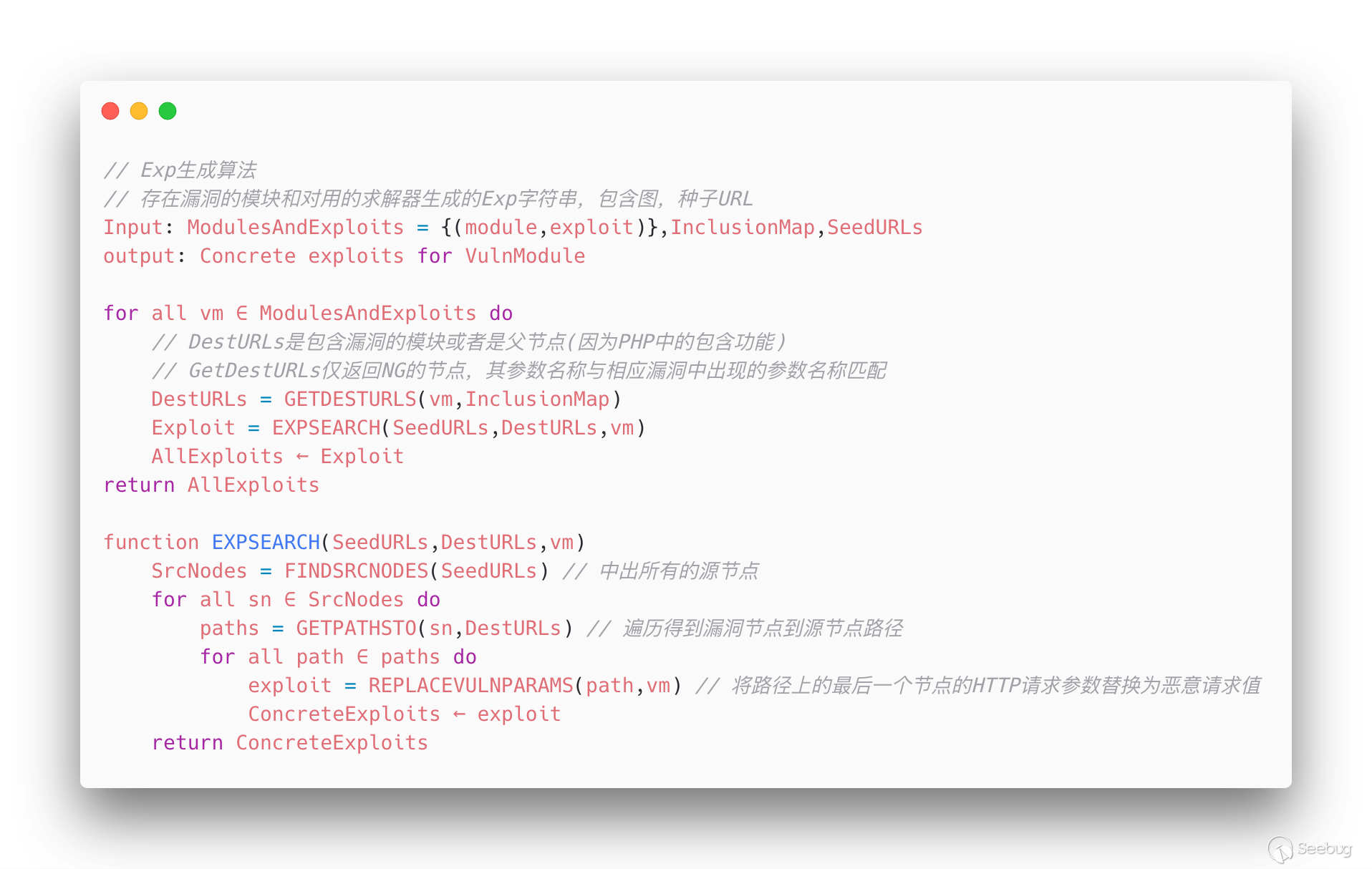The width and height of the screenshot is (1372, 869).
Task: Click the 'function' keyword
Action: 151,542
